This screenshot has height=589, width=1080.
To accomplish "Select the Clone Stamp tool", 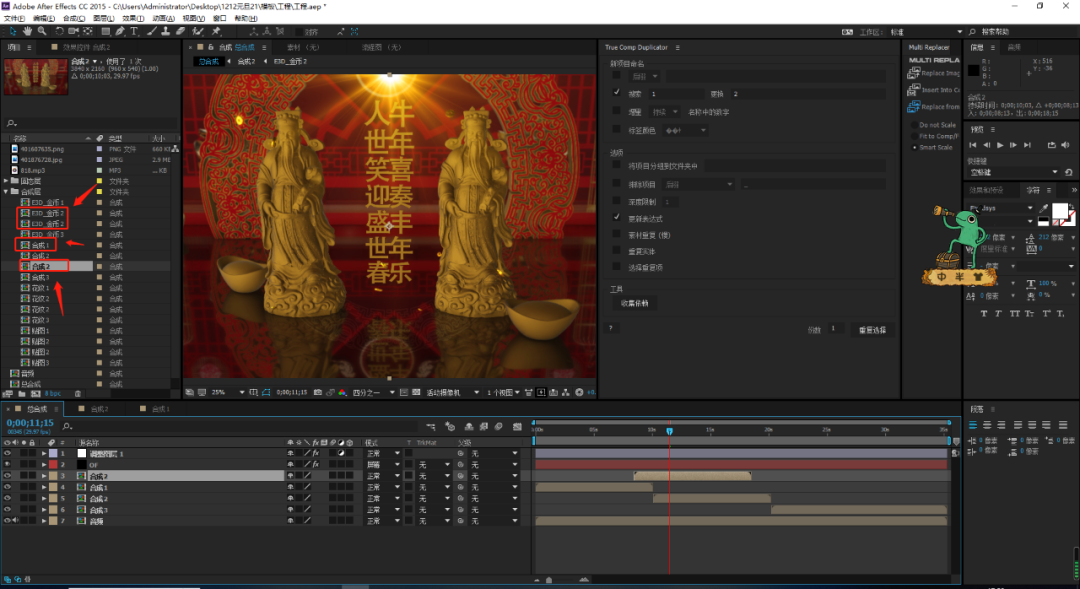I will 165,32.
